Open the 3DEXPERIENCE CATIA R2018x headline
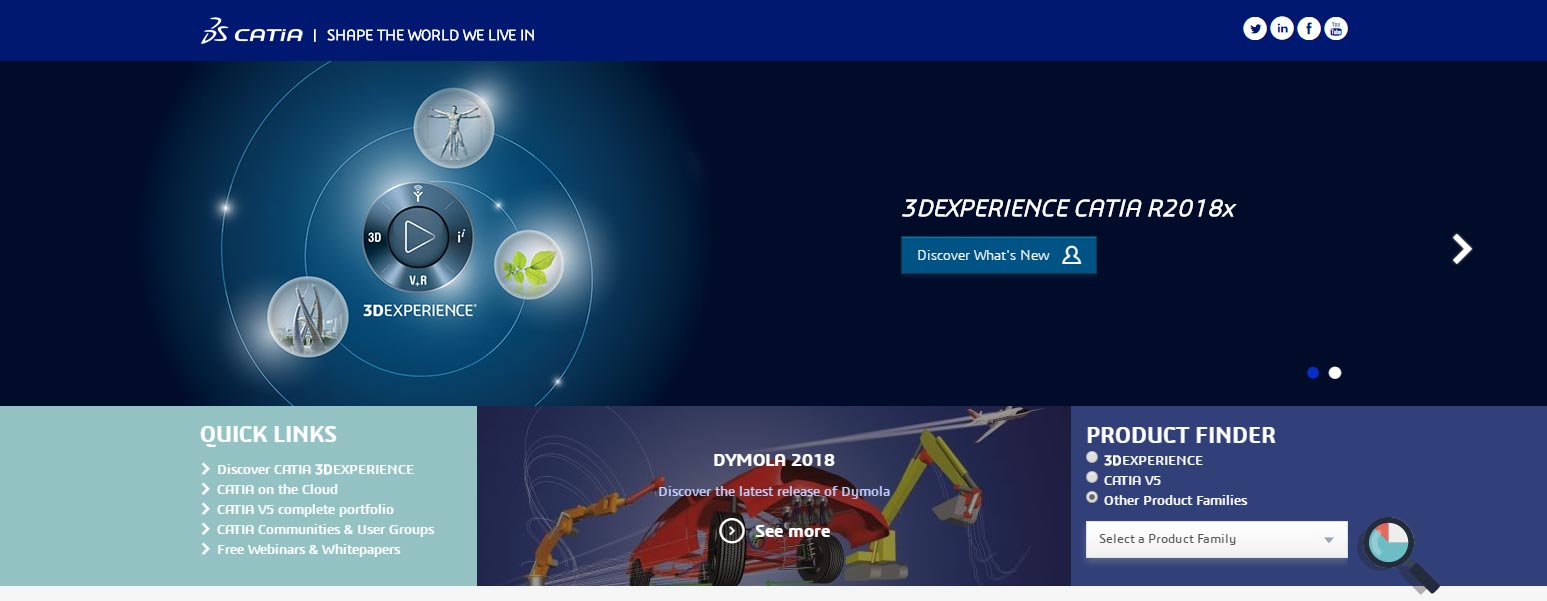This screenshot has width=1547, height=601. coord(1069,208)
